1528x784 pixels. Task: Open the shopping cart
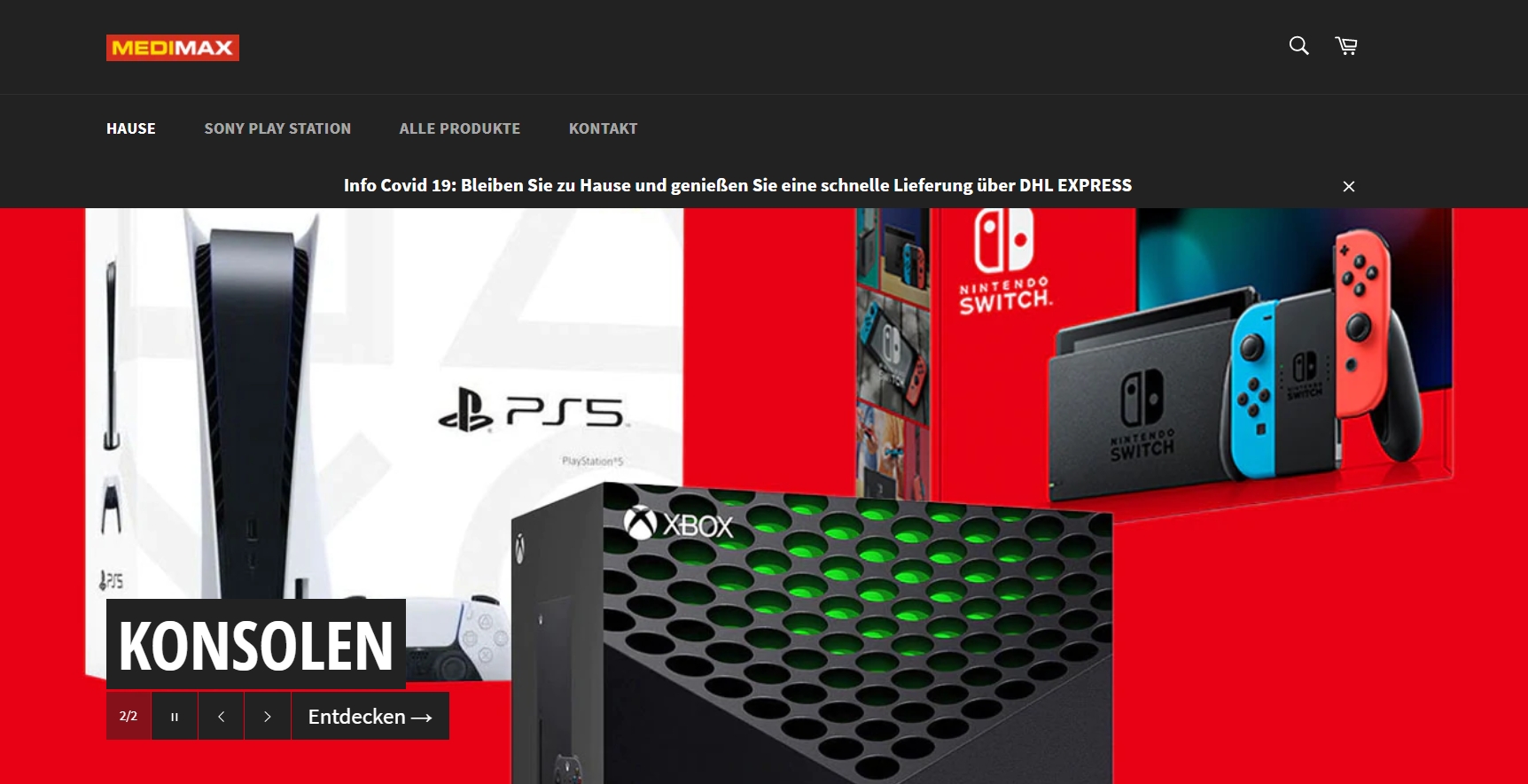tap(1346, 46)
